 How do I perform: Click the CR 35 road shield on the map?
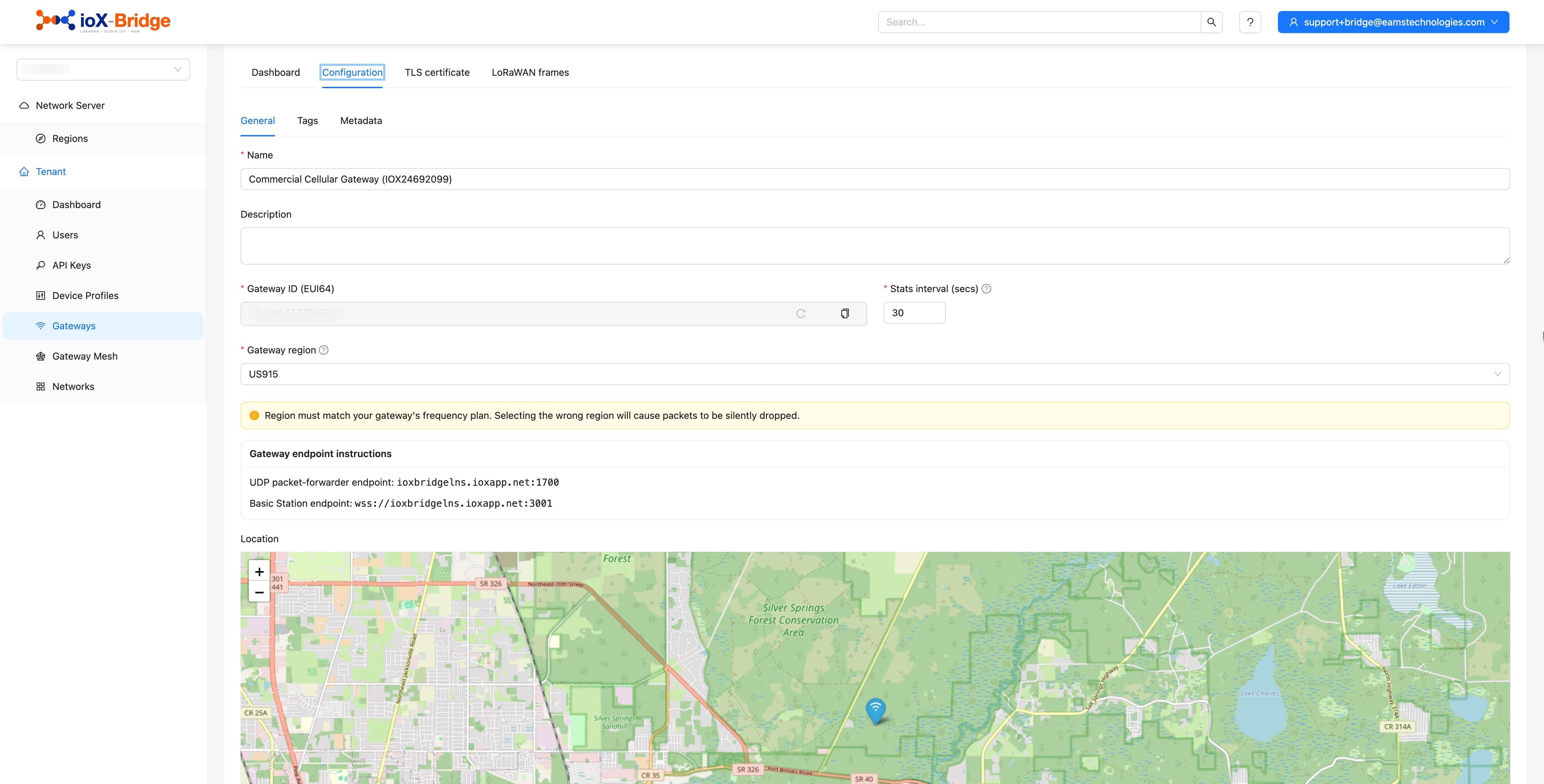point(650,775)
